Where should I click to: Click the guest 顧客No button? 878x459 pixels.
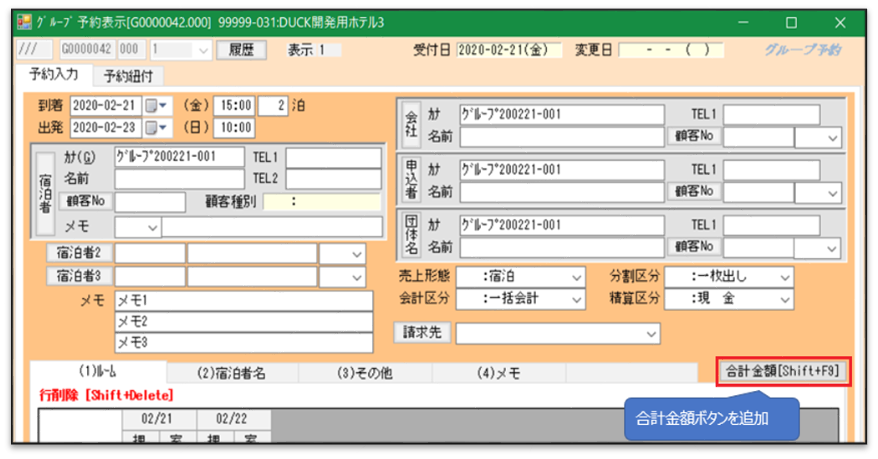[x=86, y=201]
